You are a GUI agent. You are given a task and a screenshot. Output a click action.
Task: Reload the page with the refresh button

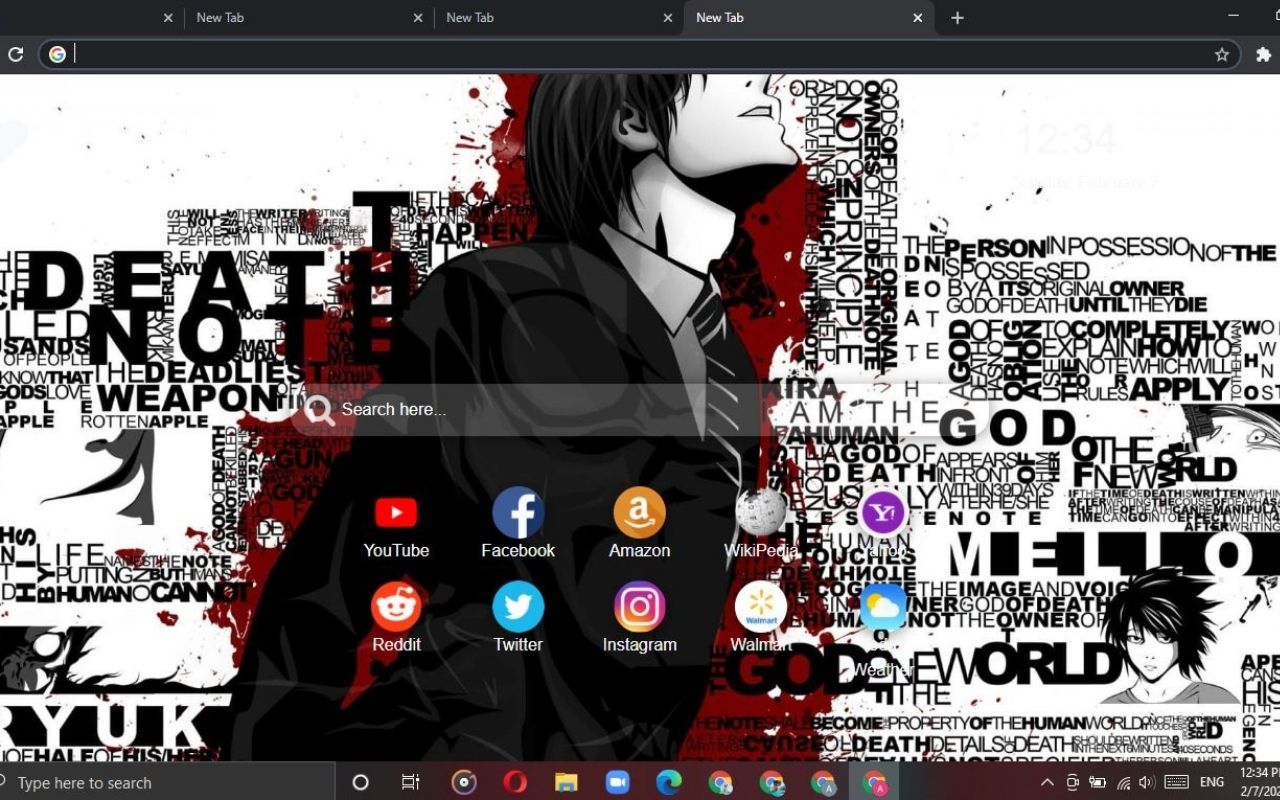pos(15,54)
